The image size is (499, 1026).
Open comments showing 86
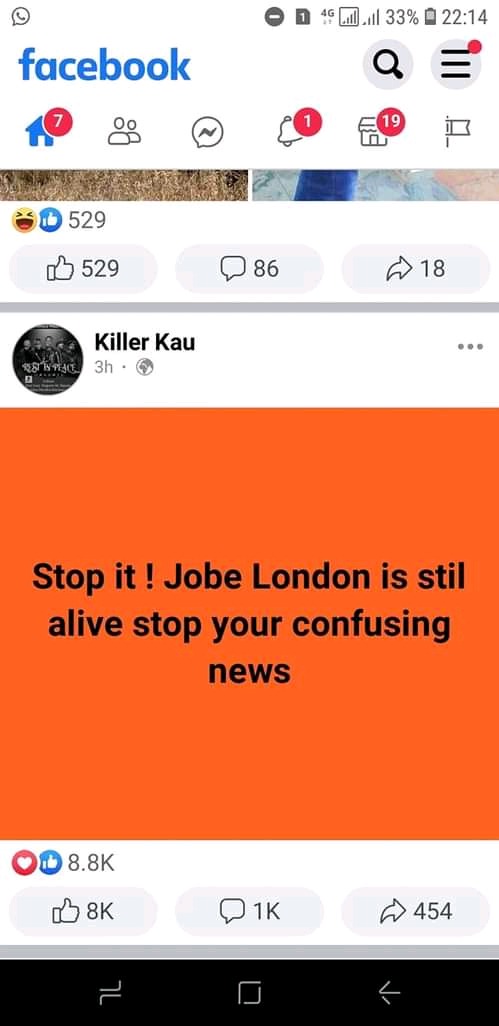pyautogui.click(x=249, y=268)
